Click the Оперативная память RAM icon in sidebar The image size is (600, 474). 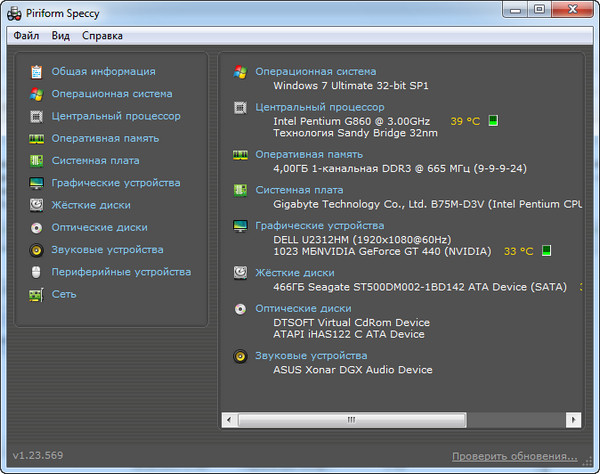point(36,138)
